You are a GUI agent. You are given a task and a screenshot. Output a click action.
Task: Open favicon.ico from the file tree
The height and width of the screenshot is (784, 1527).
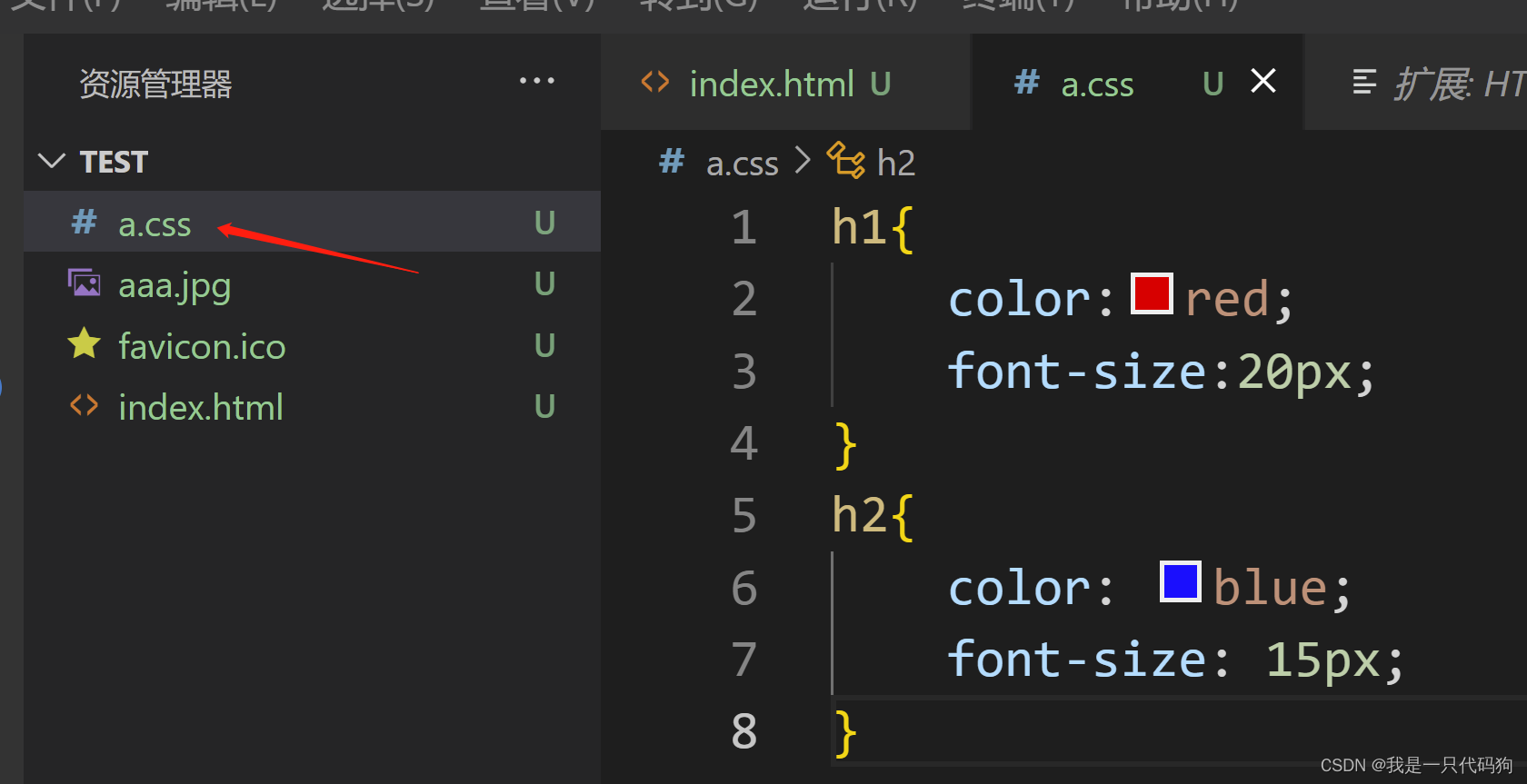click(312, 346)
